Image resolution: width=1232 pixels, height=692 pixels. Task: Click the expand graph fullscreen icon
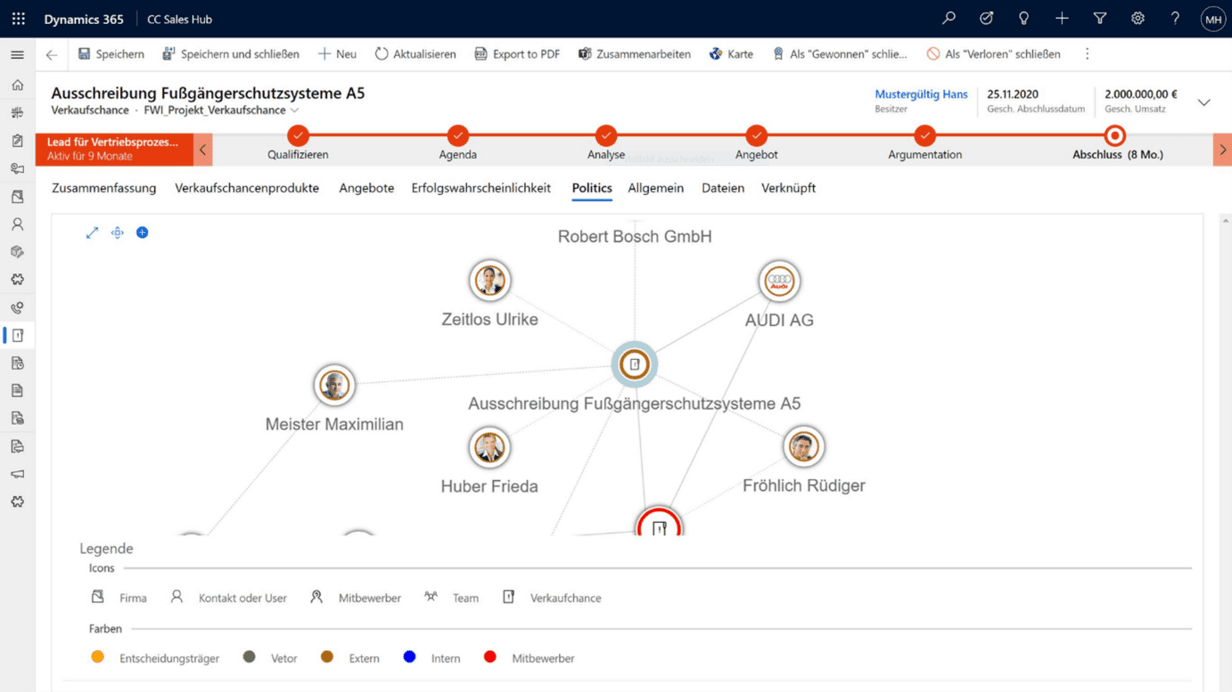[92, 233]
